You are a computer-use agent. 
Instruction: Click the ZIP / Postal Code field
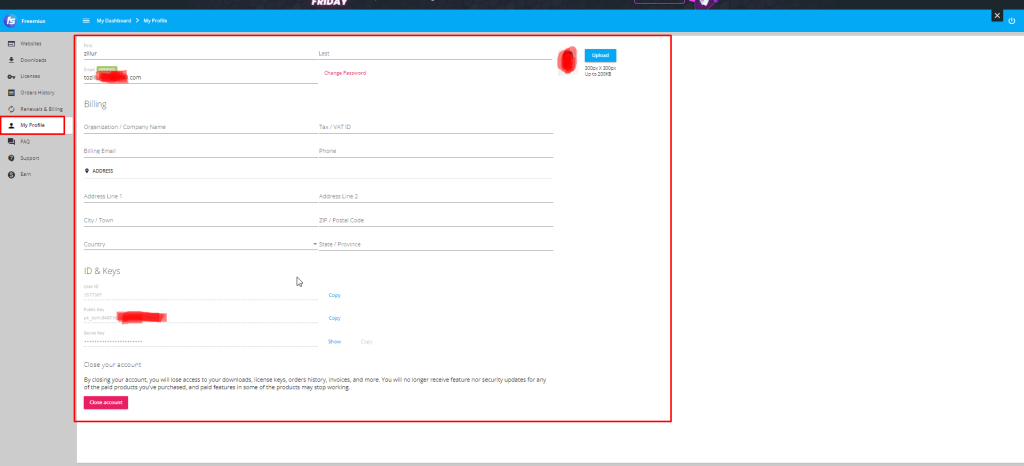click(x=436, y=221)
